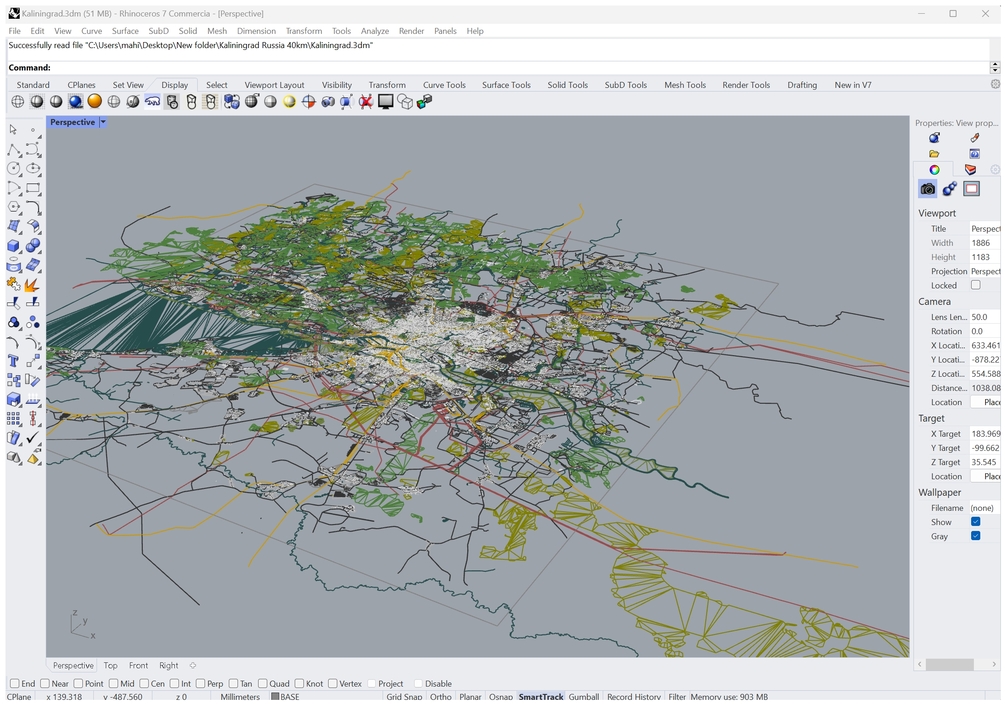Image resolution: width=1005 pixels, height=704 pixels.
Task: Select the Text object tool
Action: 13,361
